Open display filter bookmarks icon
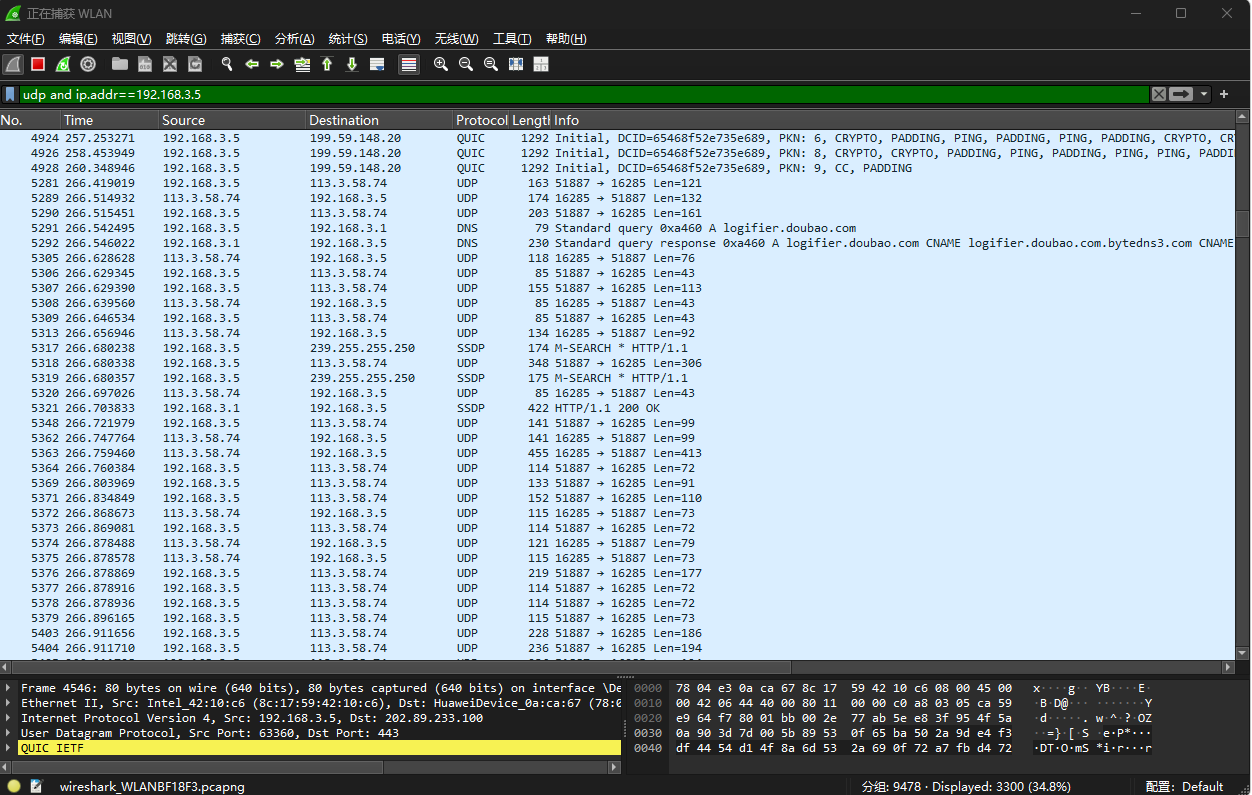The image size is (1252, 795). pyautogui.click(x=11, y=94)
